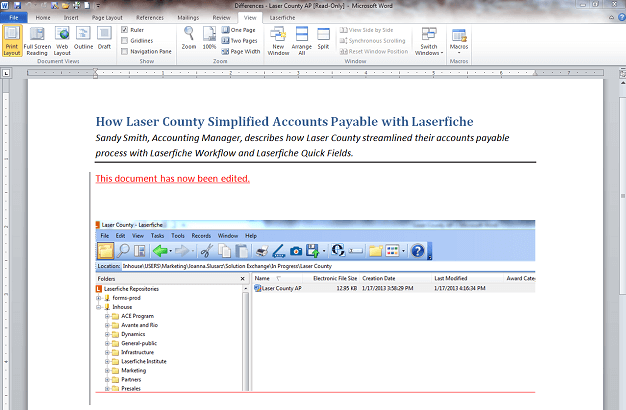
Task: Click the New Folder icon in Laserfiche screenshot
Action: [376, 251]
